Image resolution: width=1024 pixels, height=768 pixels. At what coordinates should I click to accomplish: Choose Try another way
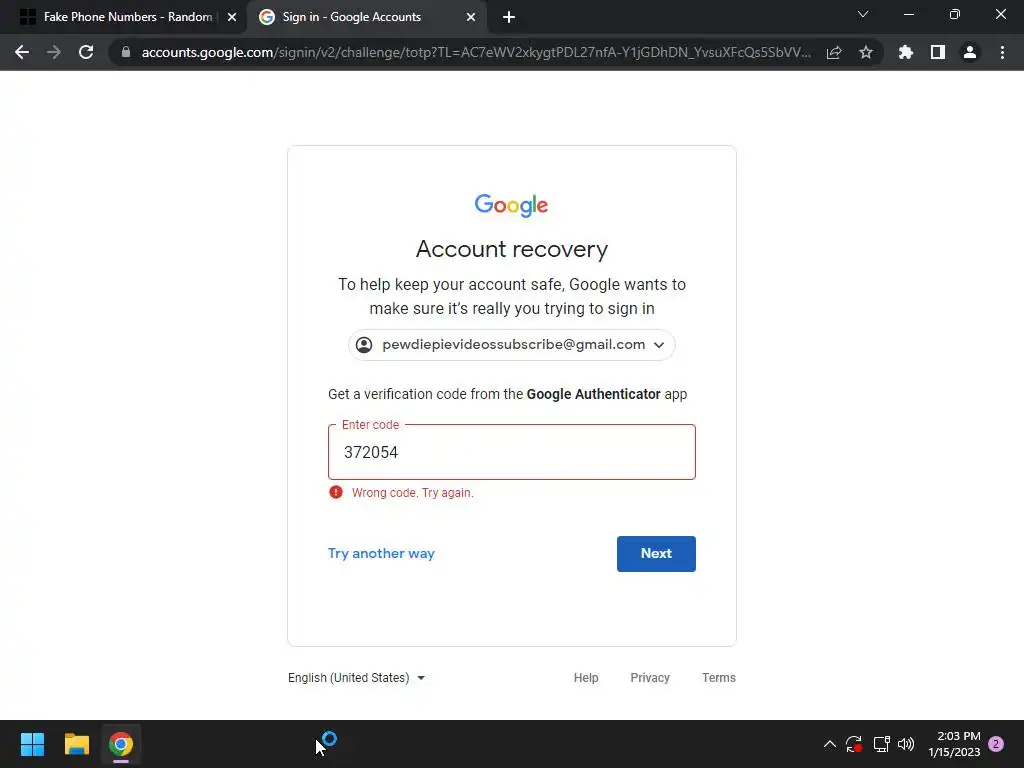point(381,554)
